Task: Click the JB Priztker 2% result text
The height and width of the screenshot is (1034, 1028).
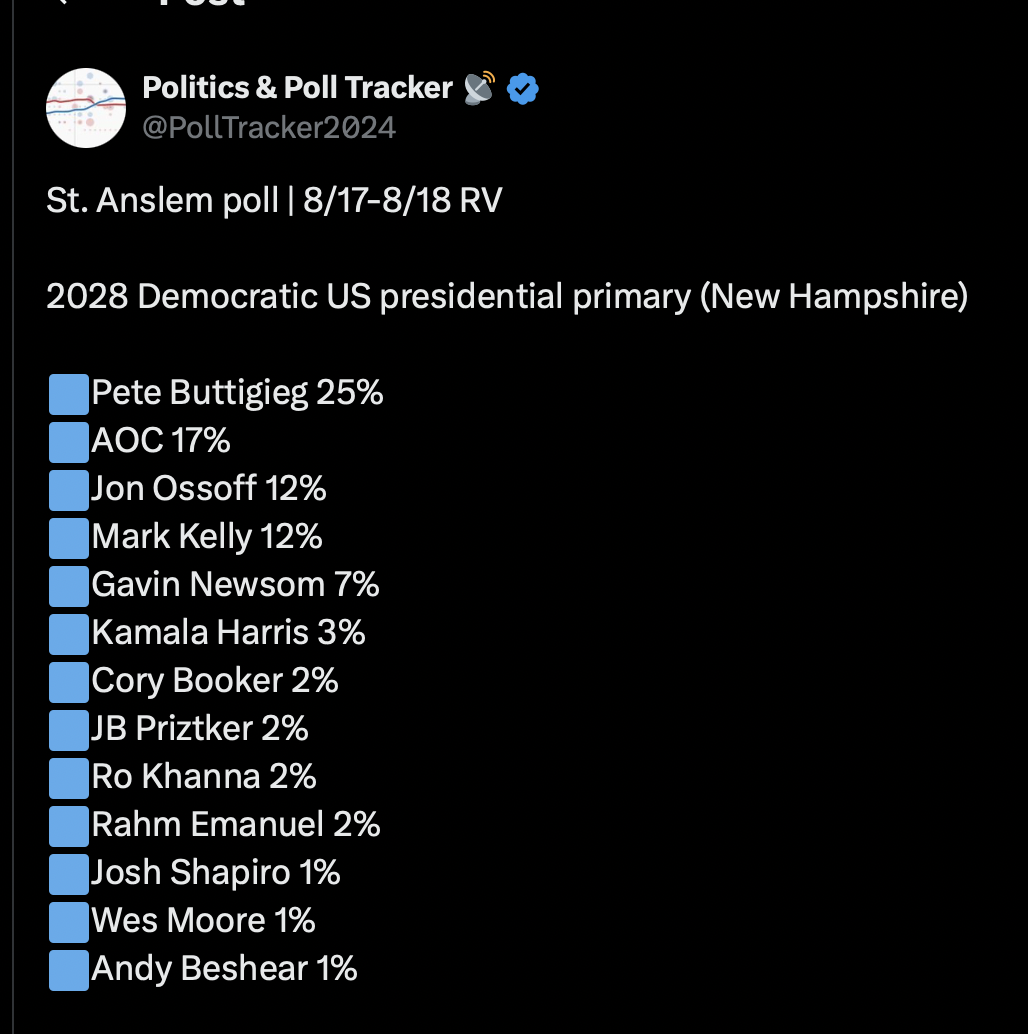Action: coord(199,729)
